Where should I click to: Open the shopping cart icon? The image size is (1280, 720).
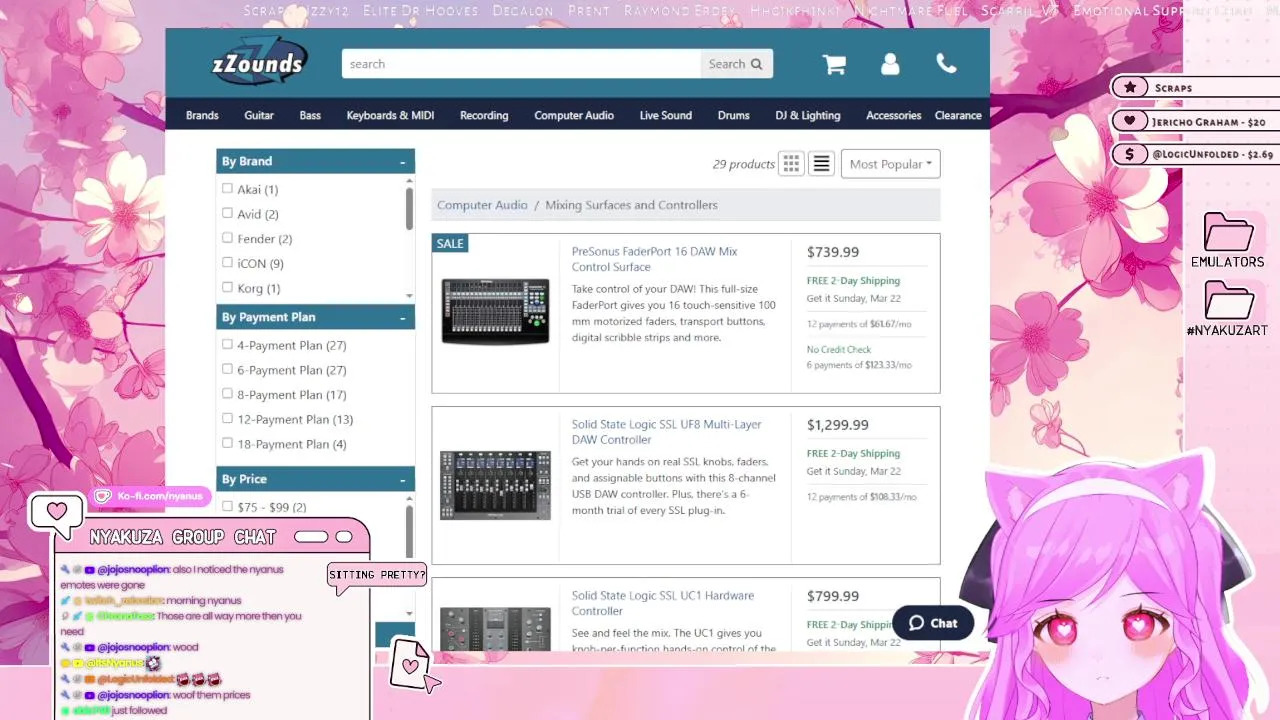point(834,64)
